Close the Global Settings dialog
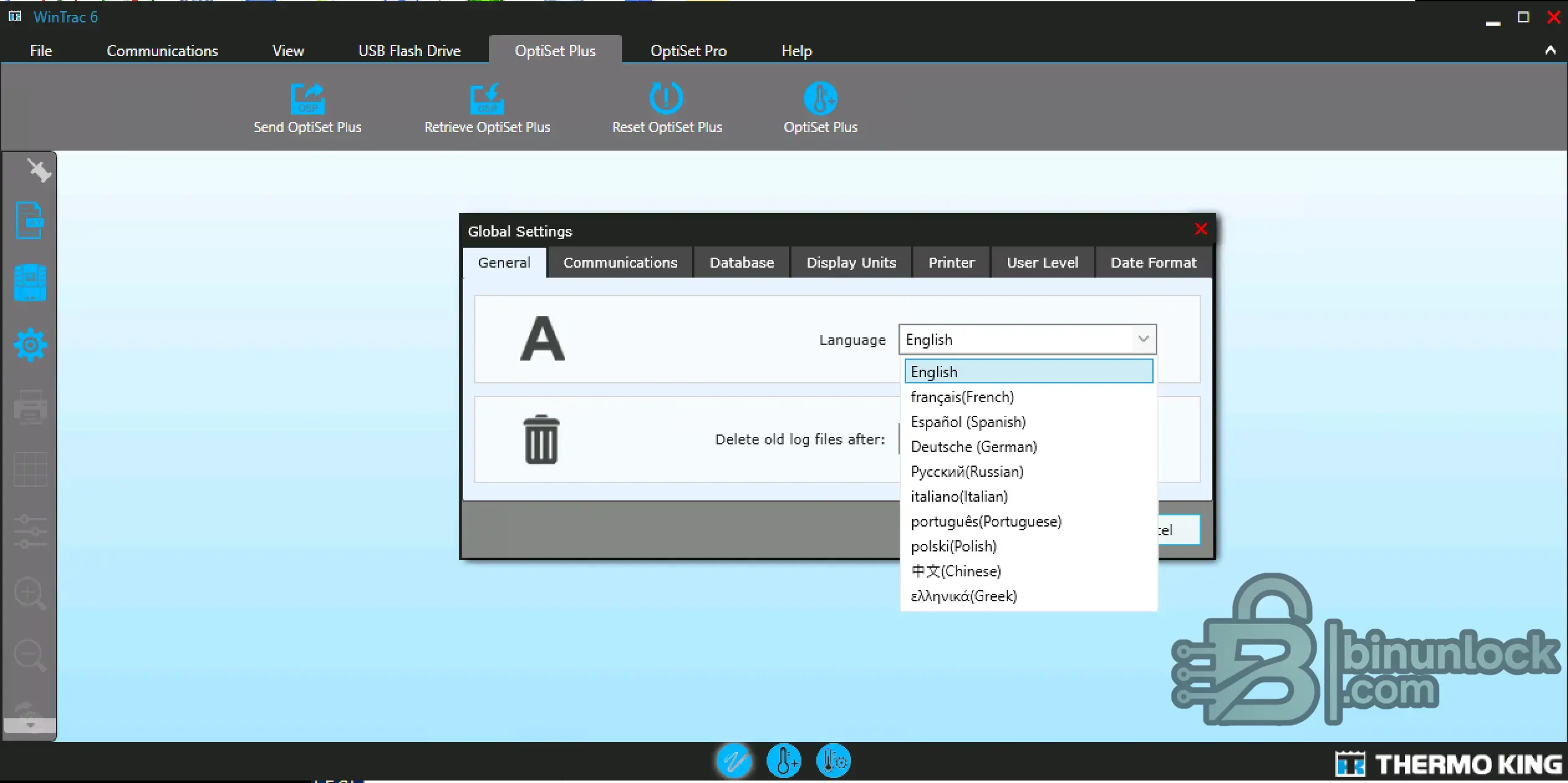The width and height of the screenshot is (1568, 783). (1201, 229)
